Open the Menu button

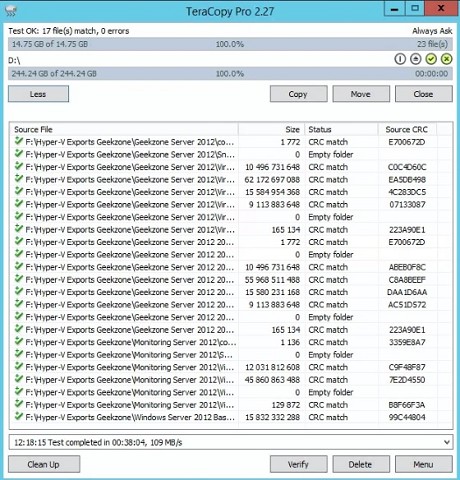tap(423, 464)
